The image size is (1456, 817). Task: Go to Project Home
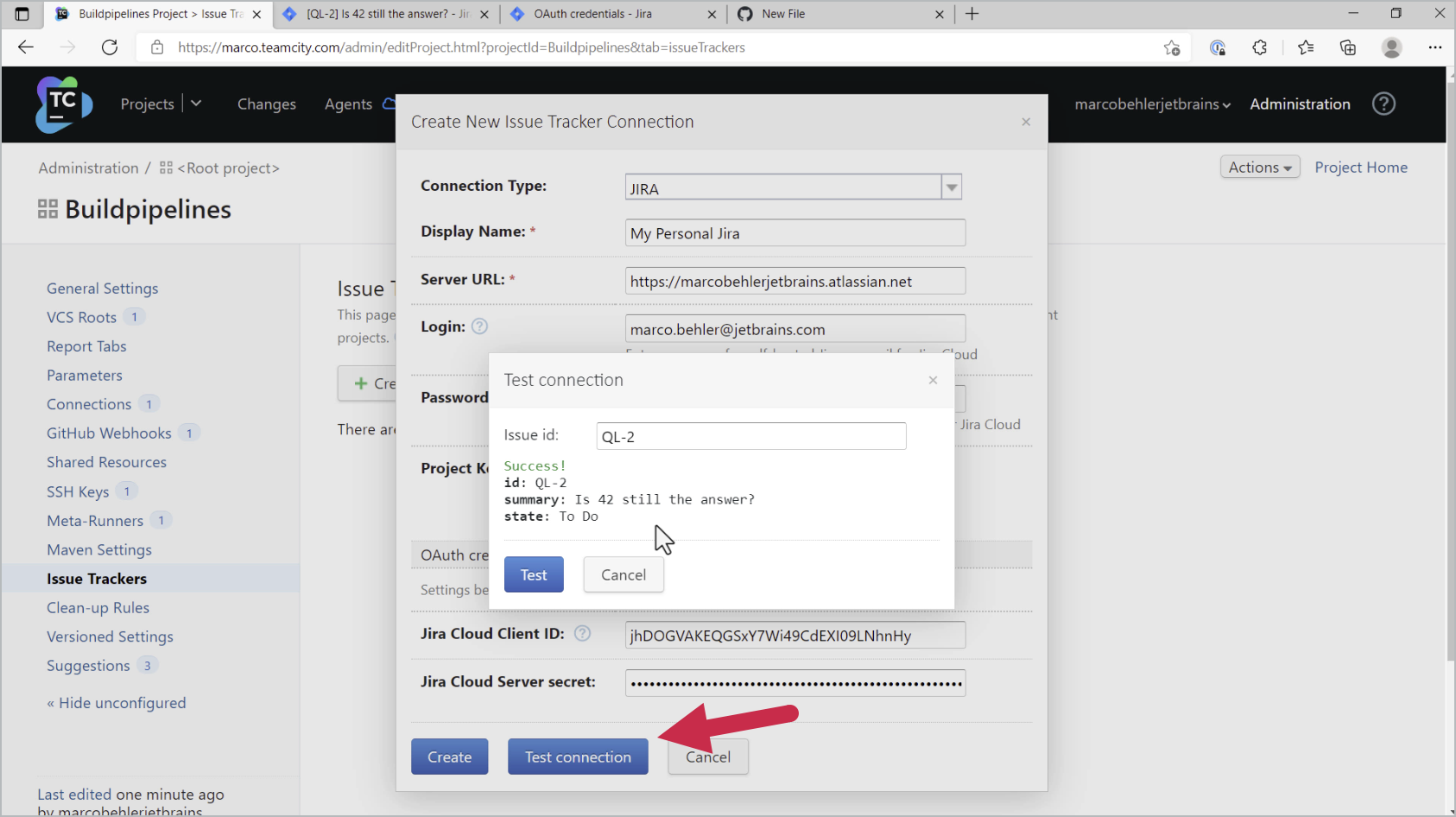pos(1361,167)
